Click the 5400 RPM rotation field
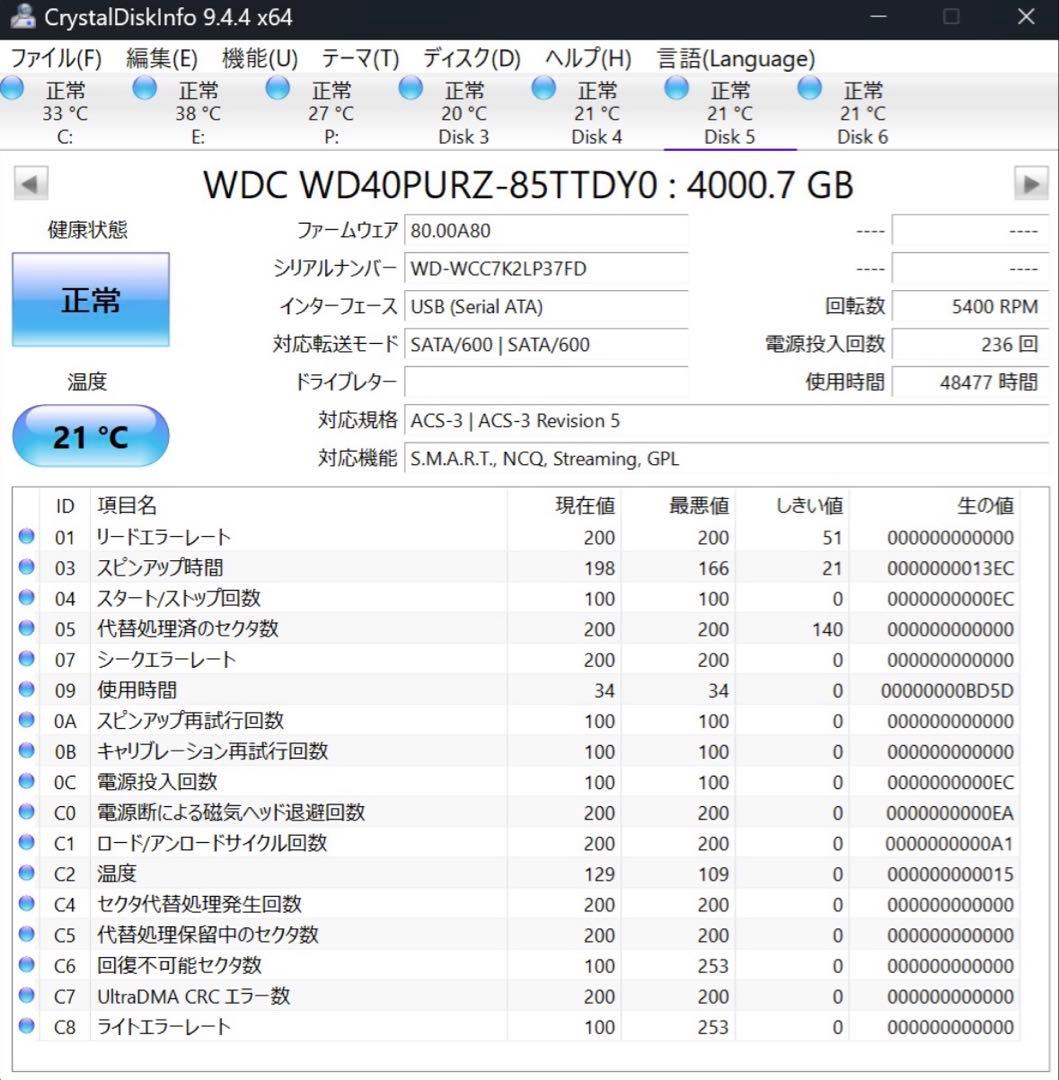Screen dimensions: 1059x1080 (970, 307)
